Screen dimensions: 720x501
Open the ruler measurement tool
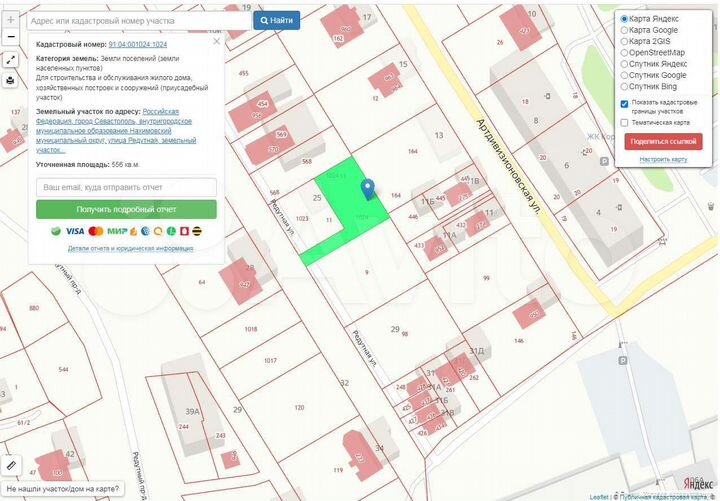tap(11, 465)
